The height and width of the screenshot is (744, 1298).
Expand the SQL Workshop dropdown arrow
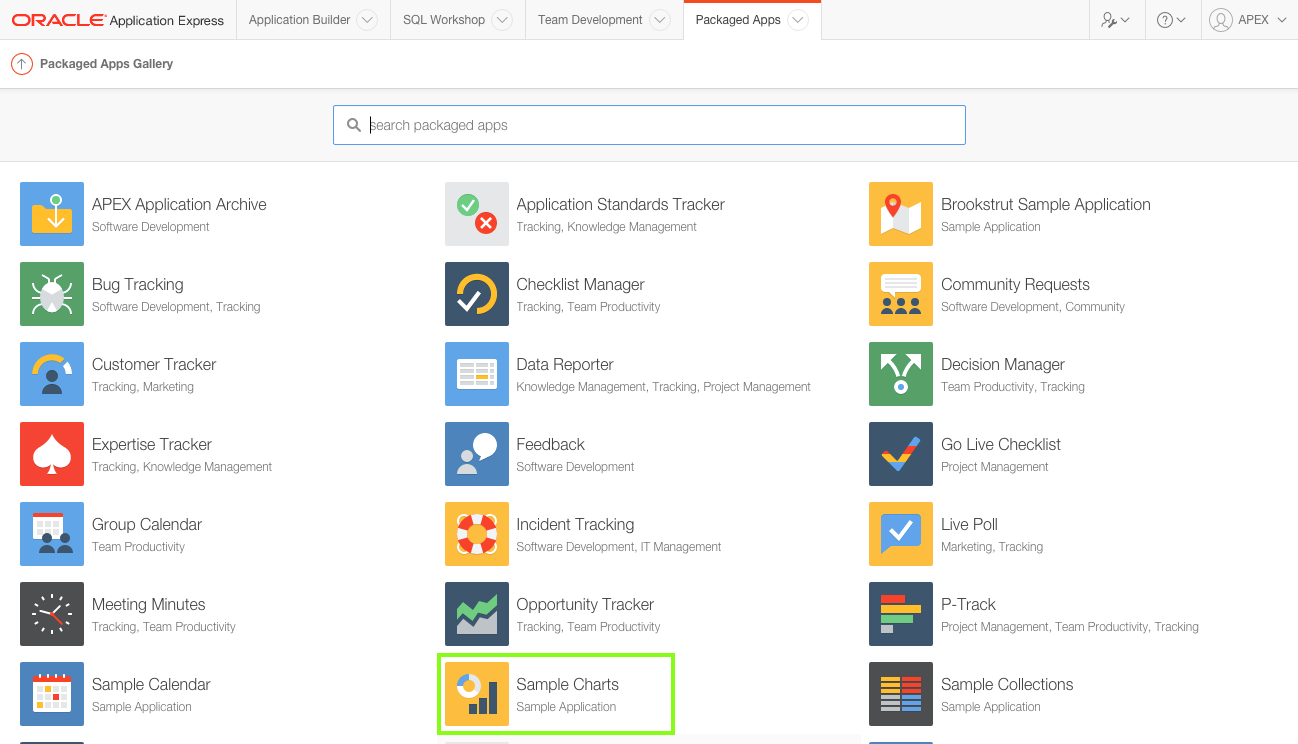(x=502, y=20)
